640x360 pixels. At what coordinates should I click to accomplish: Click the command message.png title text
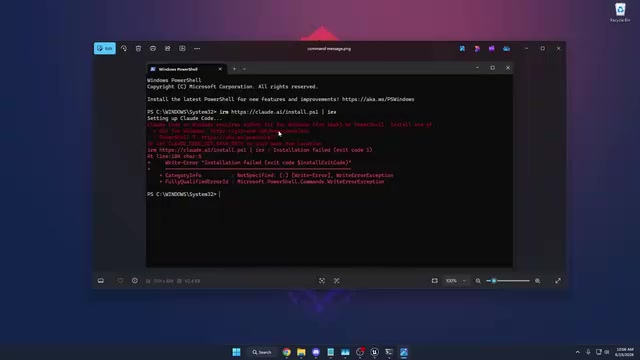pyautogui.click(x=329, y=49)
